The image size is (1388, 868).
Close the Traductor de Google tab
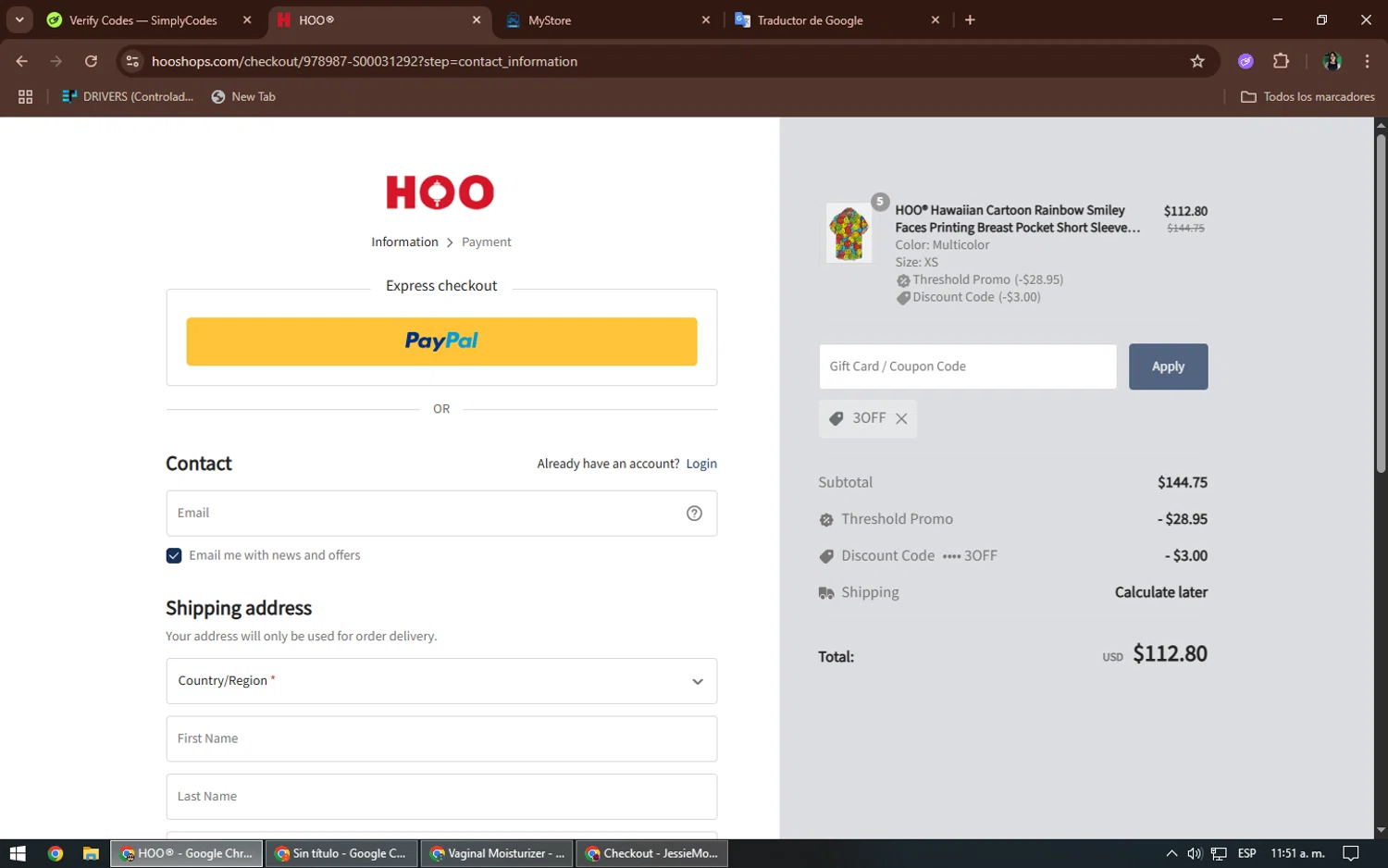click(x=936, y=19)
